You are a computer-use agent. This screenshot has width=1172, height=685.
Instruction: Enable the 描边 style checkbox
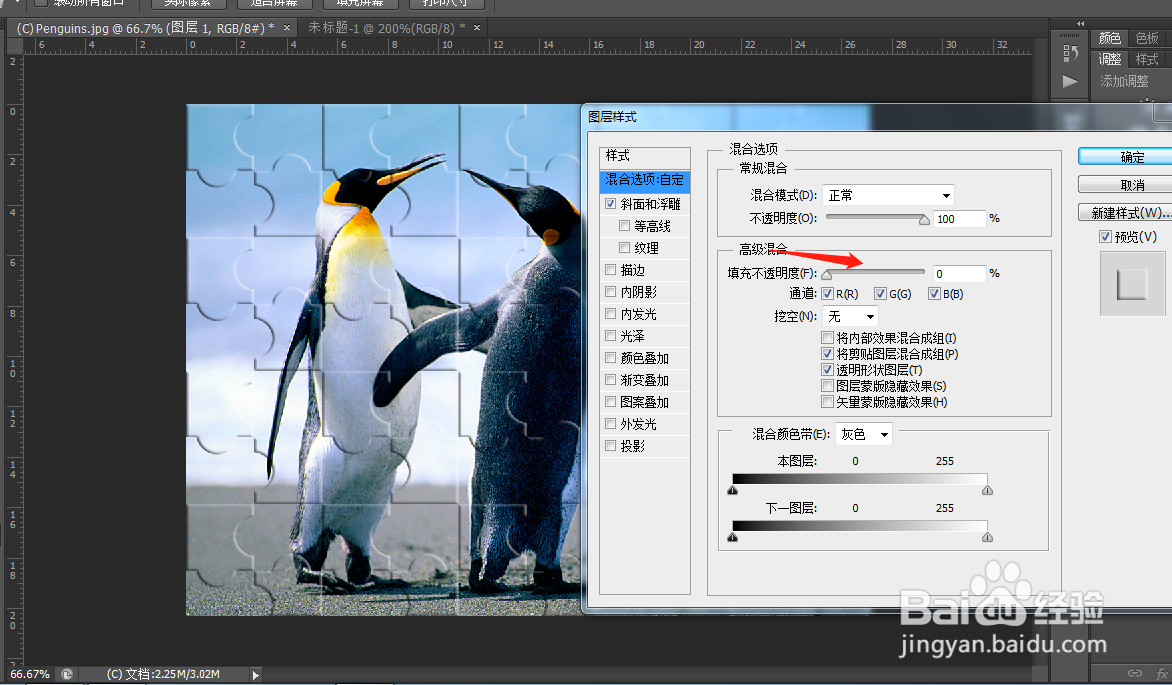(x=611, y=269)
